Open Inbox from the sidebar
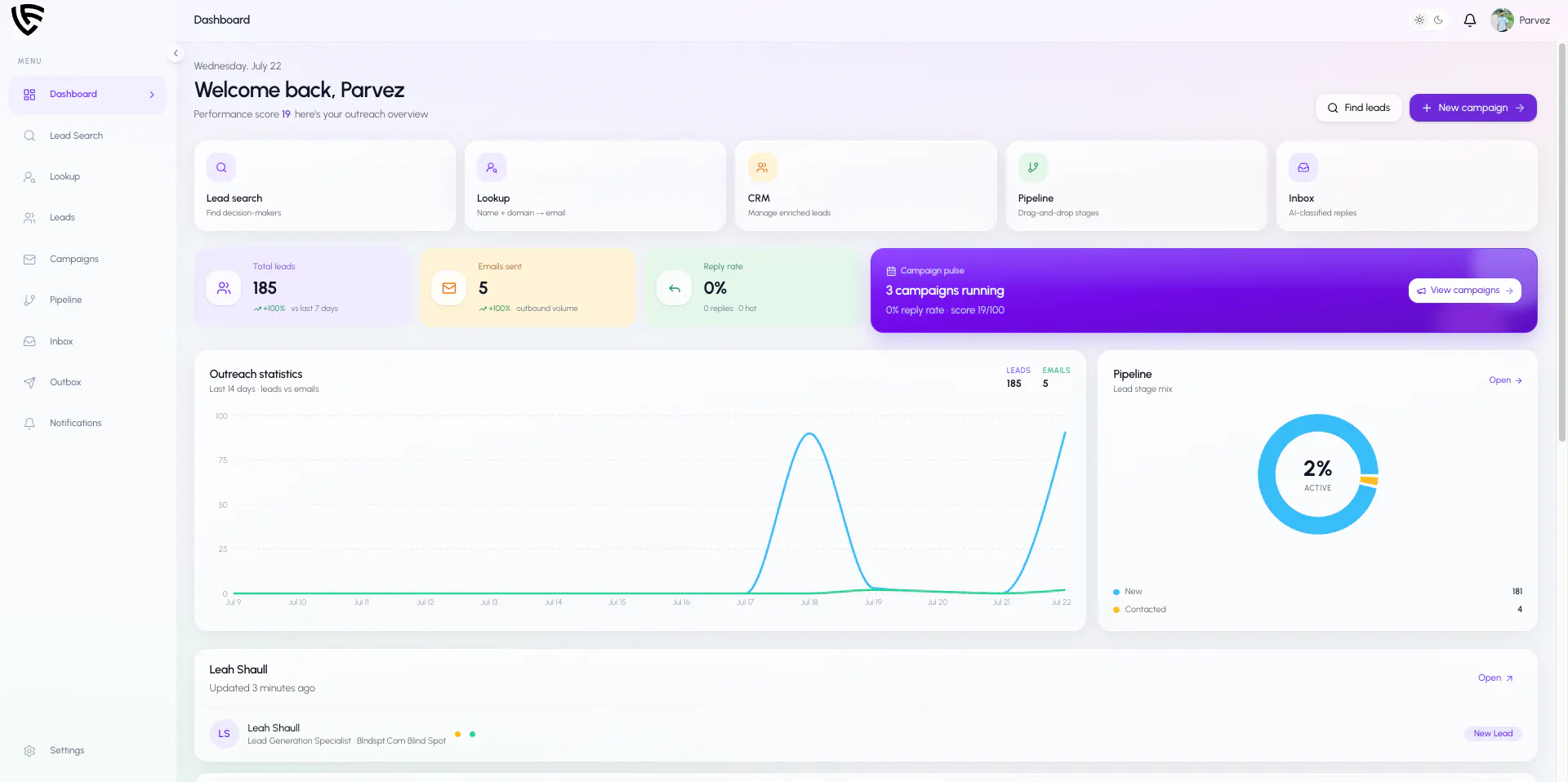The image size is (1568, 782). point(87,341)
